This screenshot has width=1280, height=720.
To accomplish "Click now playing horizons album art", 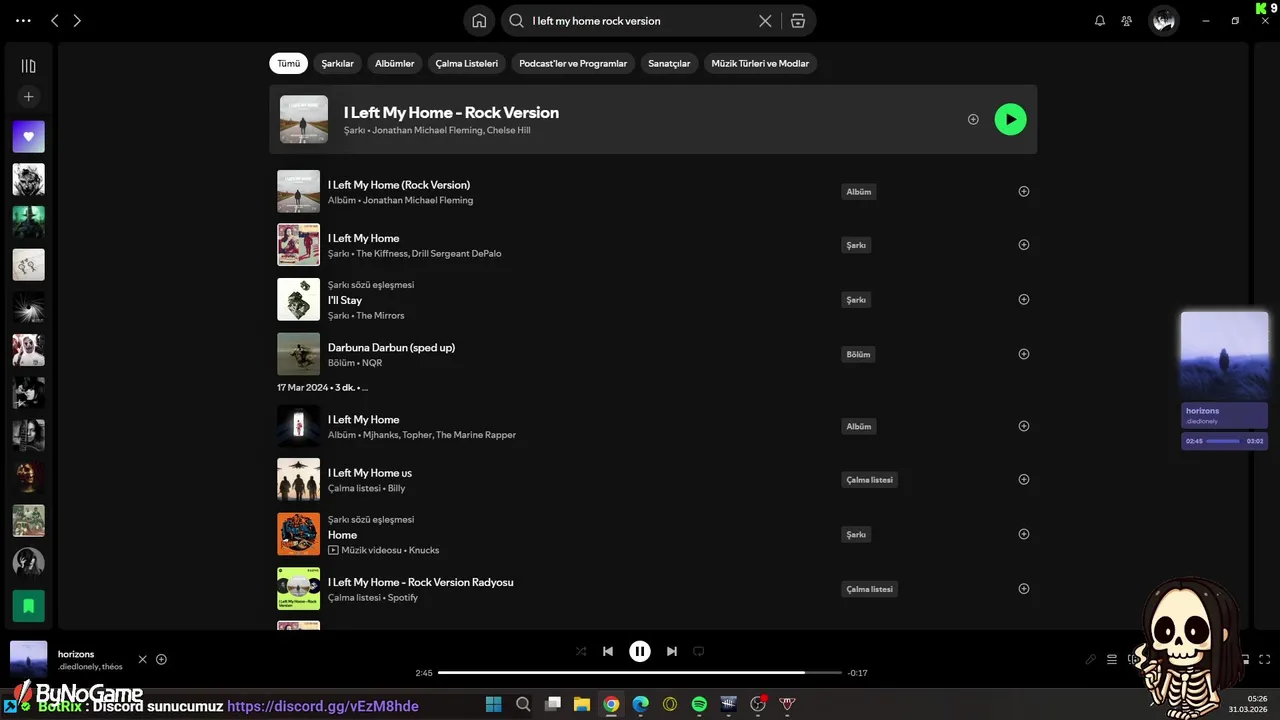I will pyautogui.click(x=28, y=659).
